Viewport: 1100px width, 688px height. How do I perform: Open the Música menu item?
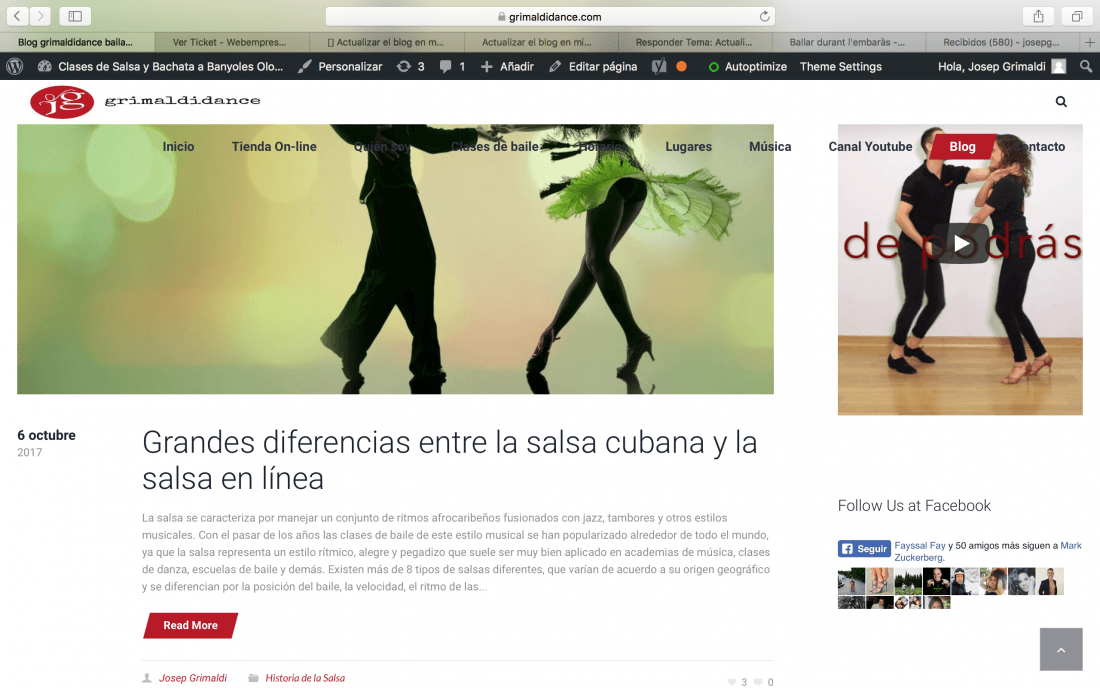pos(770,147)
